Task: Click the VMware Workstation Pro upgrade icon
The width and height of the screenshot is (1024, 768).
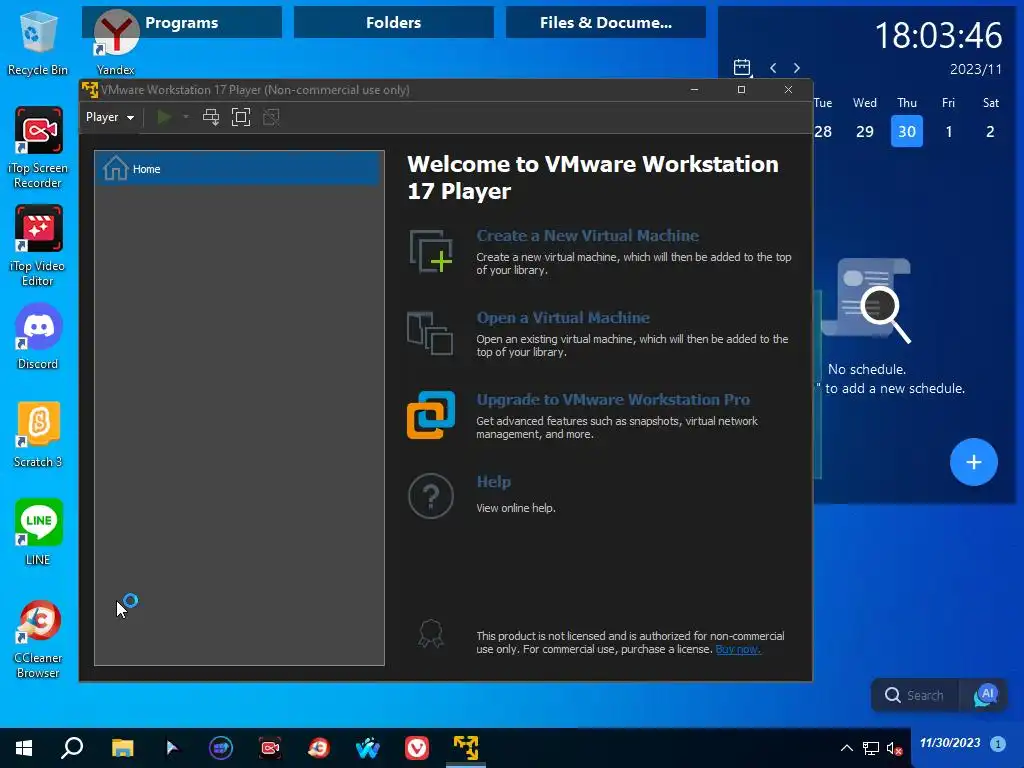Action: (431, 415)
